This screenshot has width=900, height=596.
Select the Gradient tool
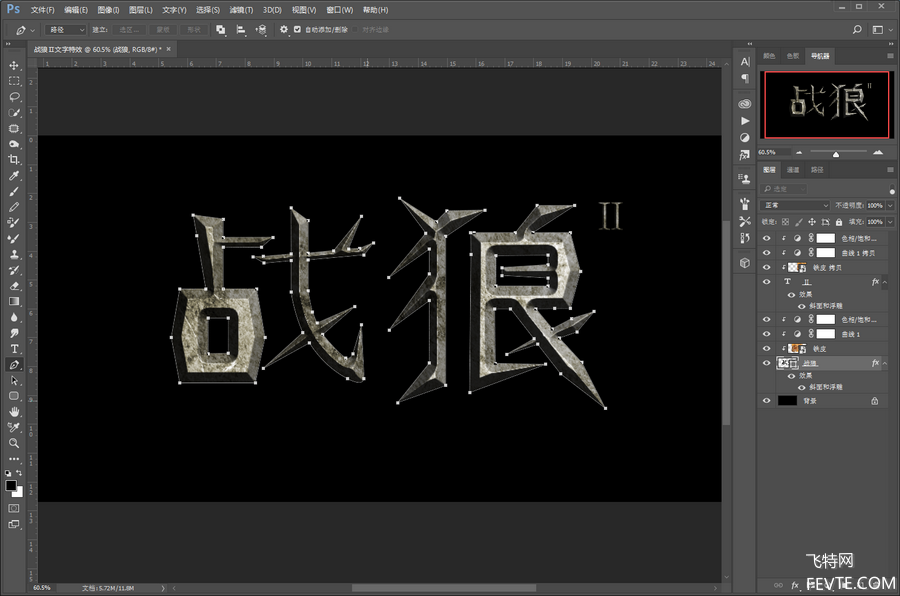click(x=14, y=301)
